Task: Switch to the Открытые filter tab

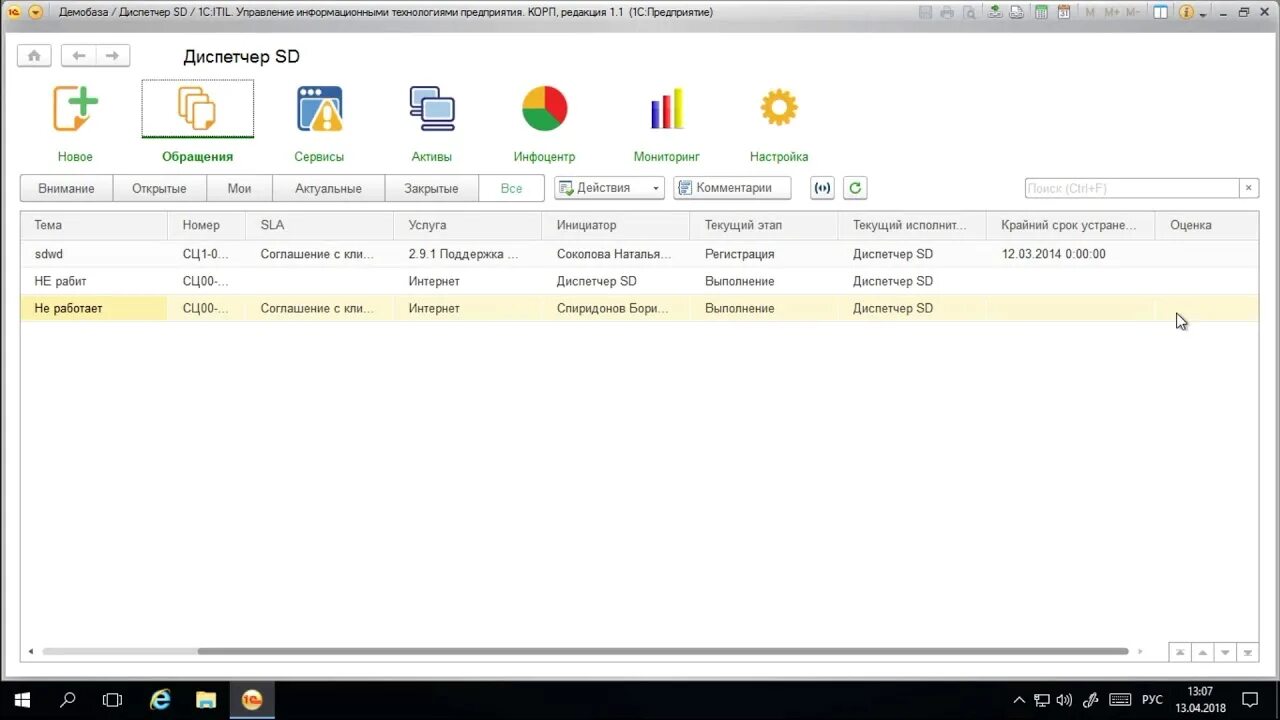Action: [x=159, y=188]
